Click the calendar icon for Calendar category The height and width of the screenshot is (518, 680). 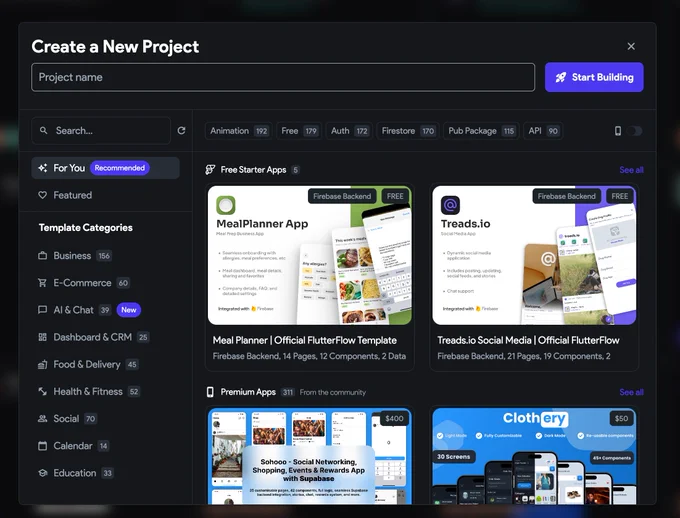coord(42,446)
